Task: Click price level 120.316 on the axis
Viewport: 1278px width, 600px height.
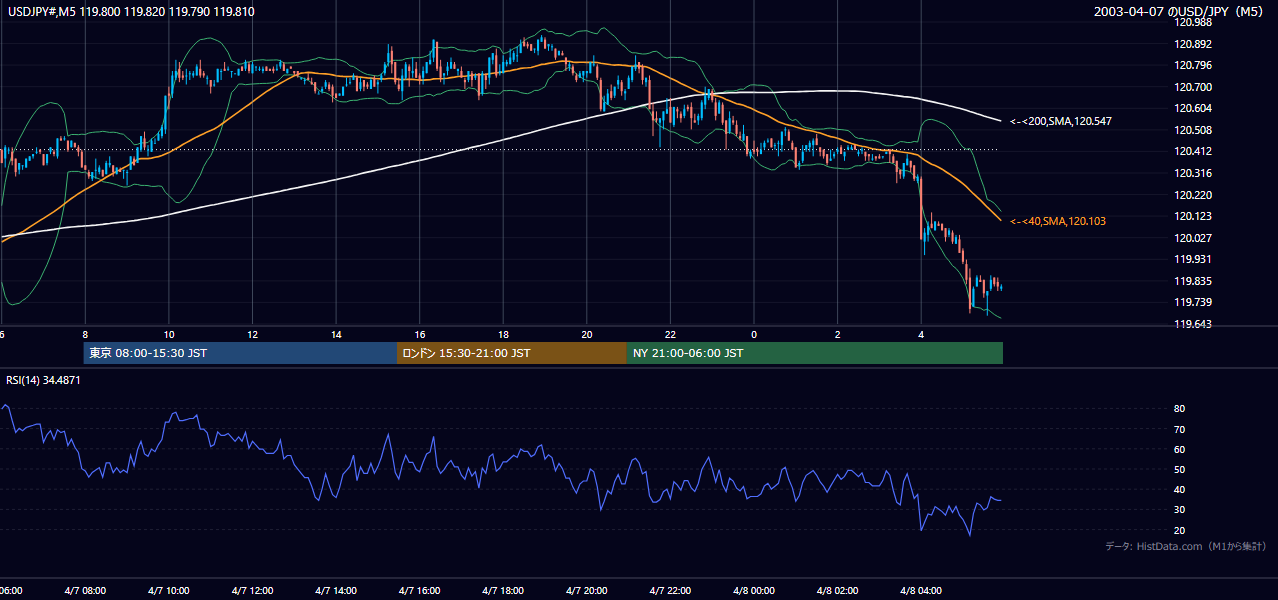Action: [1192, 173]
